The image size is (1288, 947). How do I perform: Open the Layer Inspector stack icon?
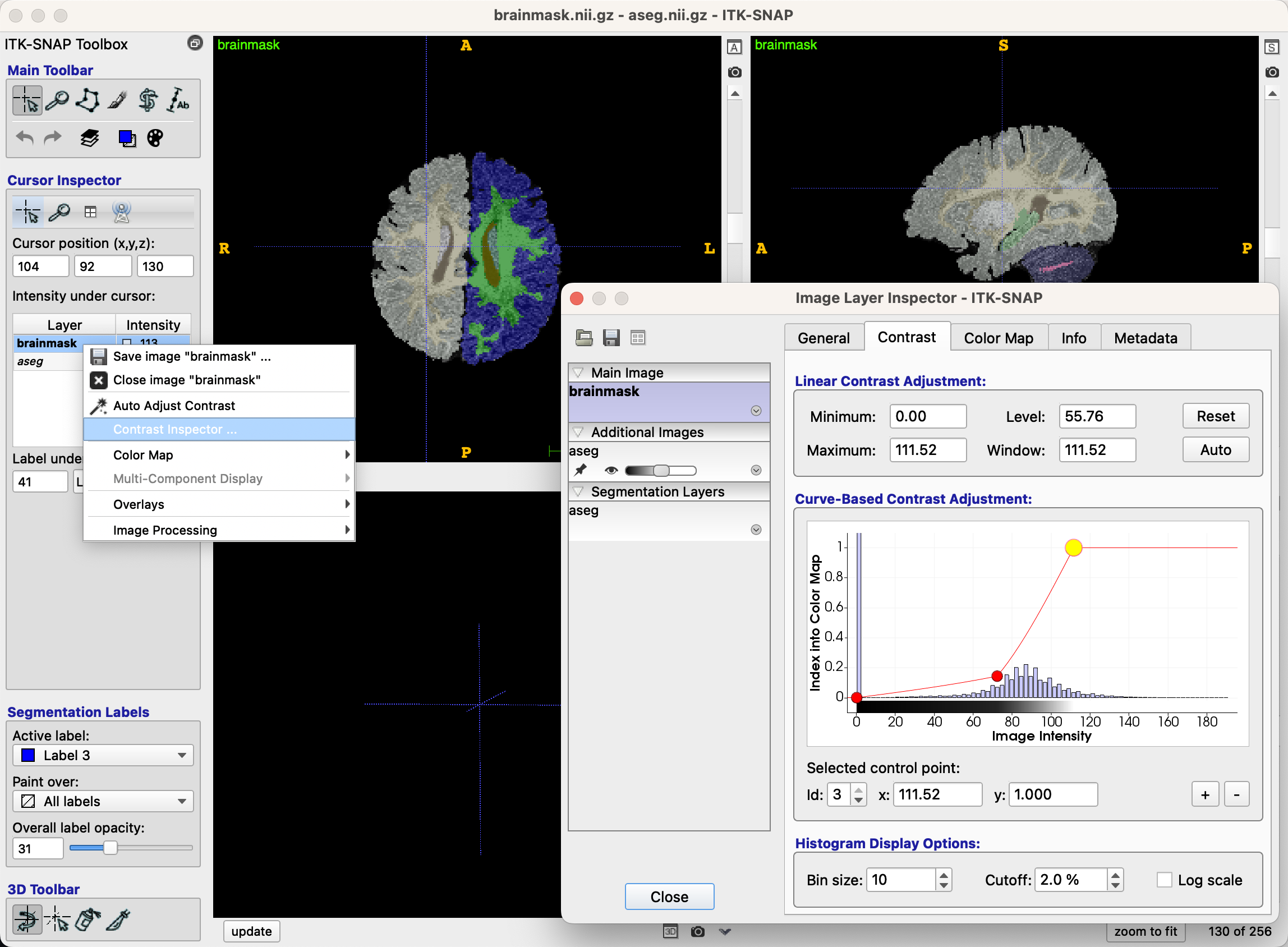click(89, 138)
